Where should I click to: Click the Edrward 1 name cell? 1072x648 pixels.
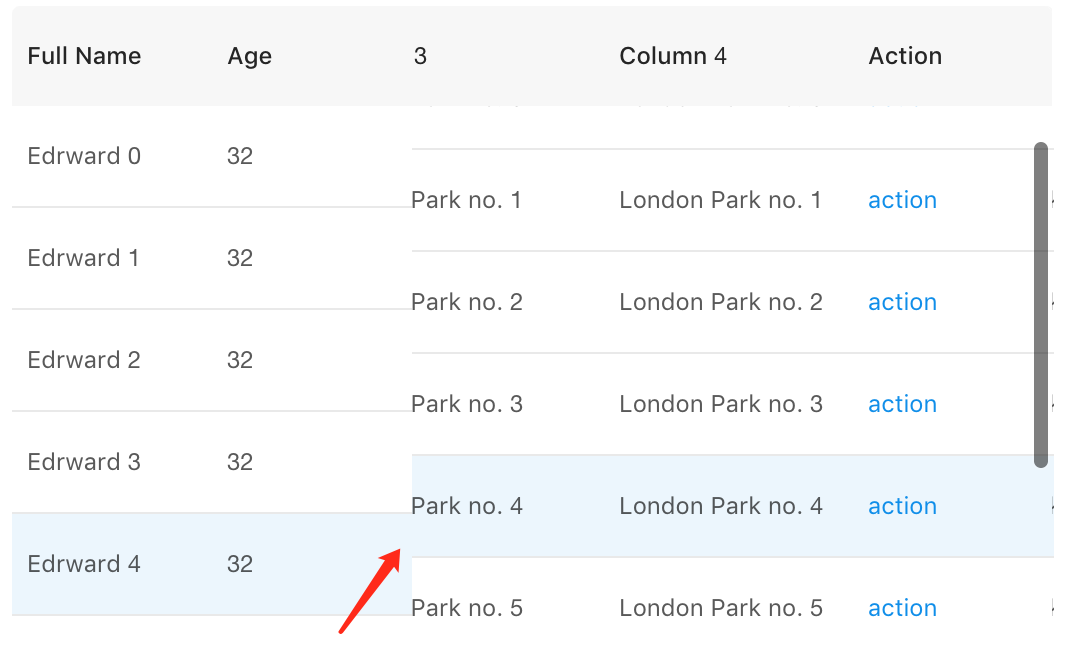tap(83, 258)
